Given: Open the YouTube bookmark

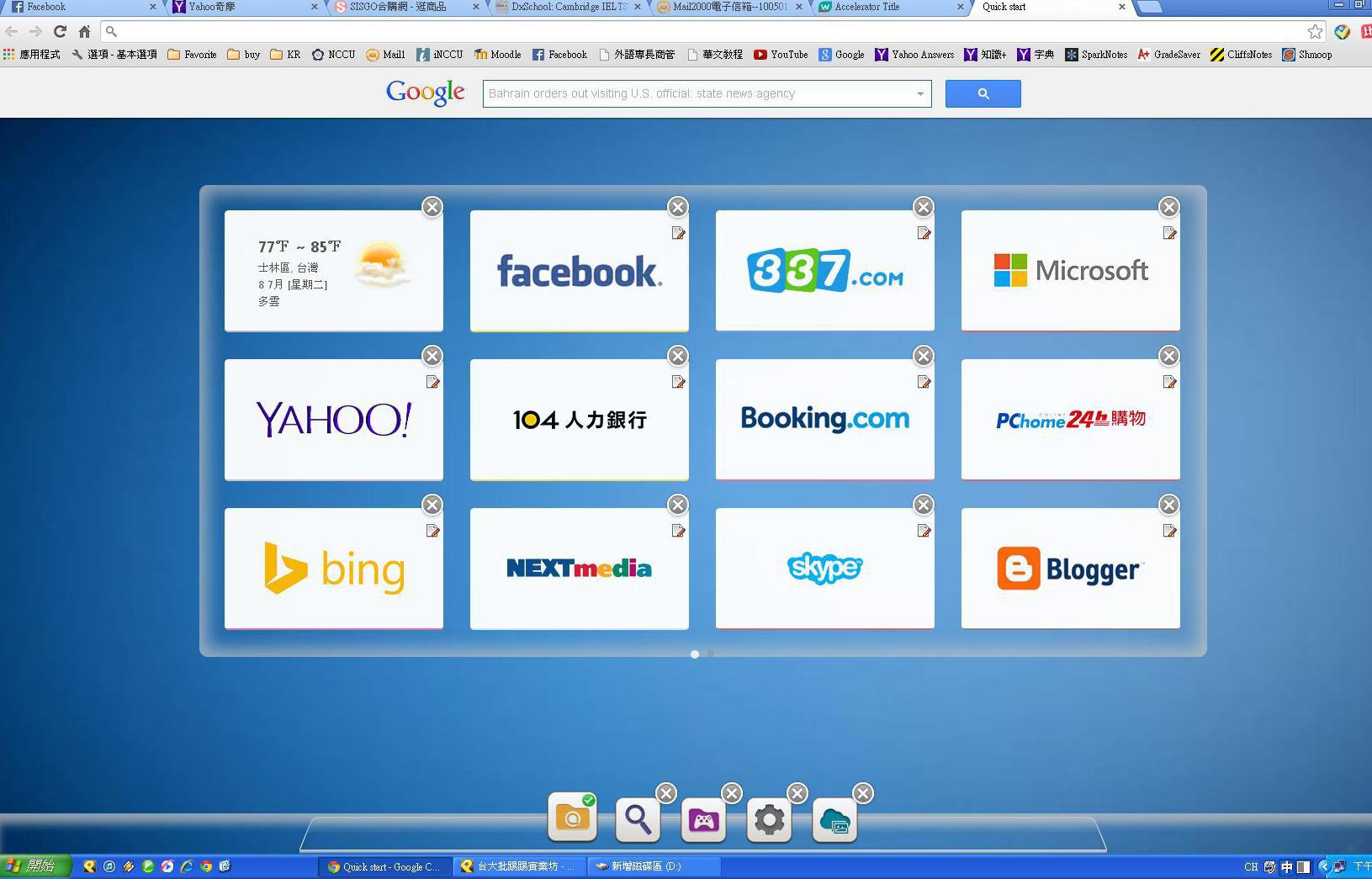Looking at the screenshot, I should [781, 55].
